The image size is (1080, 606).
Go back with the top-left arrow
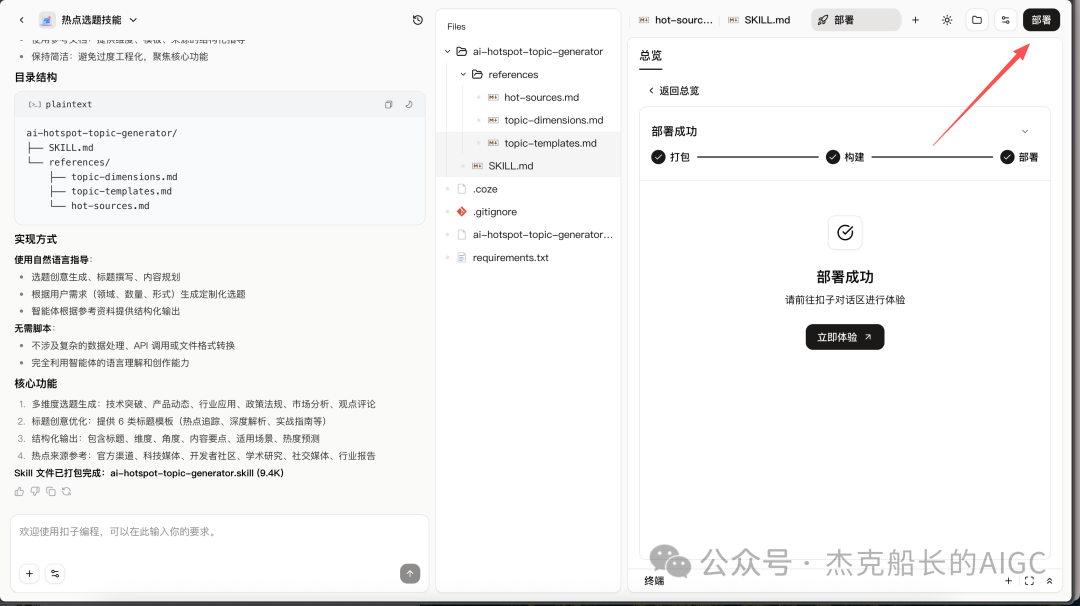[22, 20]
